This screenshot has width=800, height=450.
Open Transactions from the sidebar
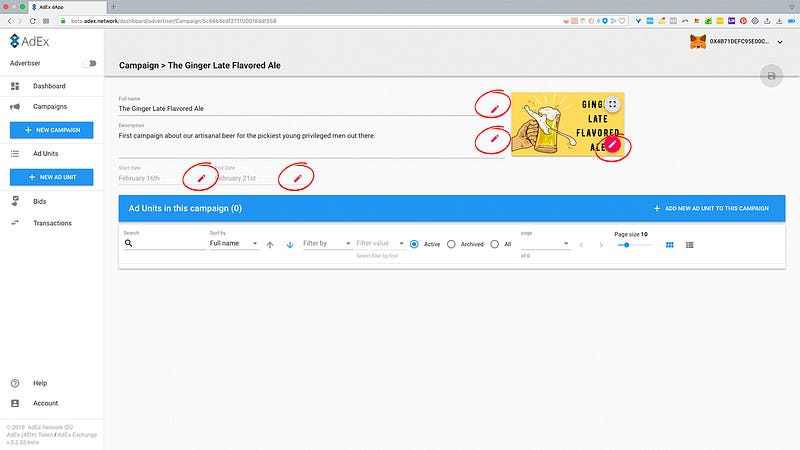52,223
